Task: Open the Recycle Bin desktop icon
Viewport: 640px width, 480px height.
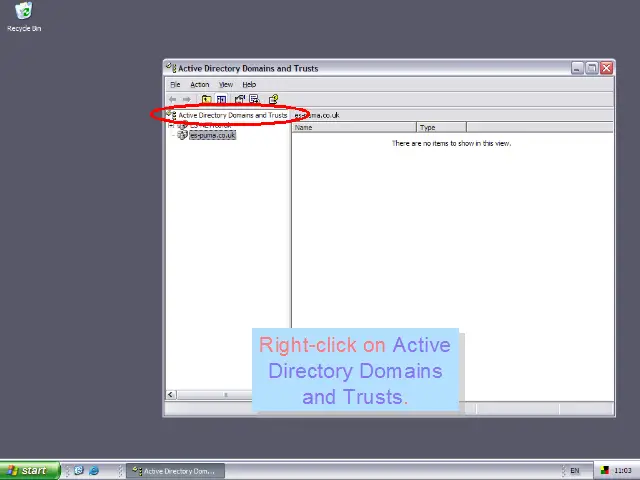Action: tap(24, 17)
